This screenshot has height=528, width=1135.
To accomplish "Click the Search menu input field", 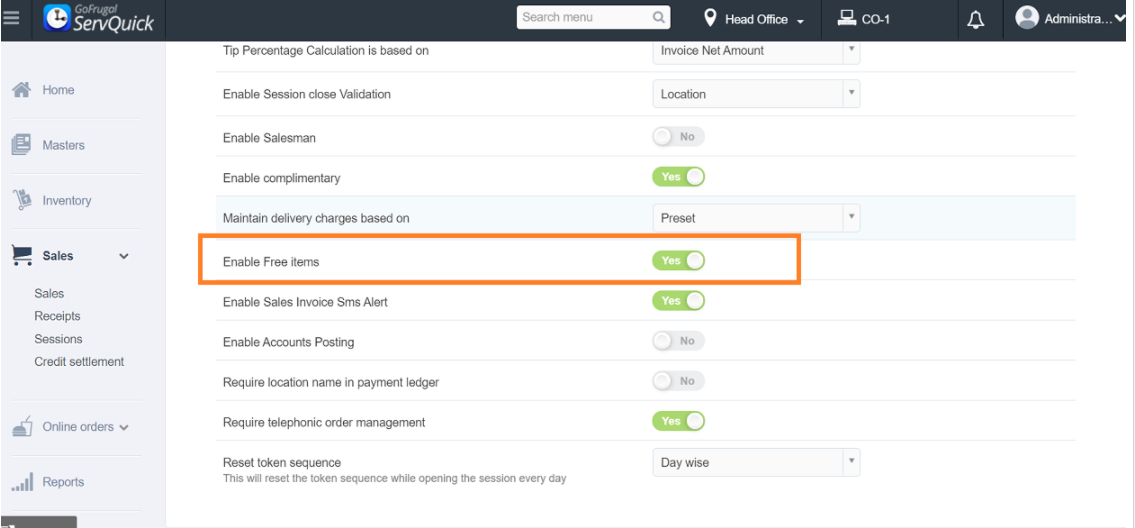I will tap(583, 18).
